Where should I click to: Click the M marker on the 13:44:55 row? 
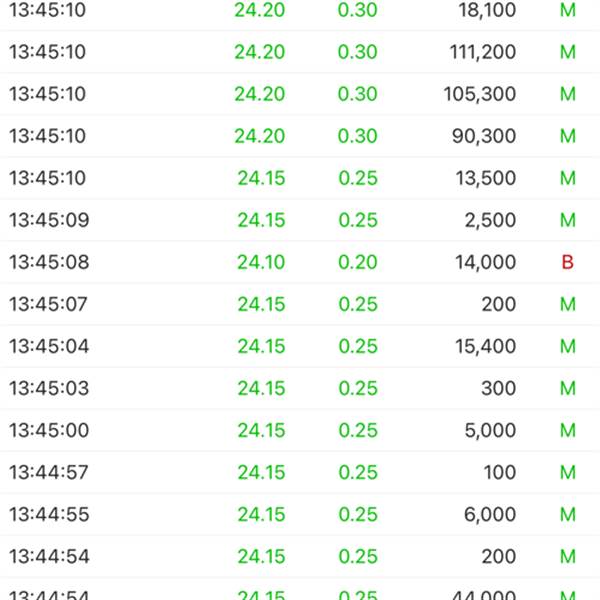coord(568,514)
